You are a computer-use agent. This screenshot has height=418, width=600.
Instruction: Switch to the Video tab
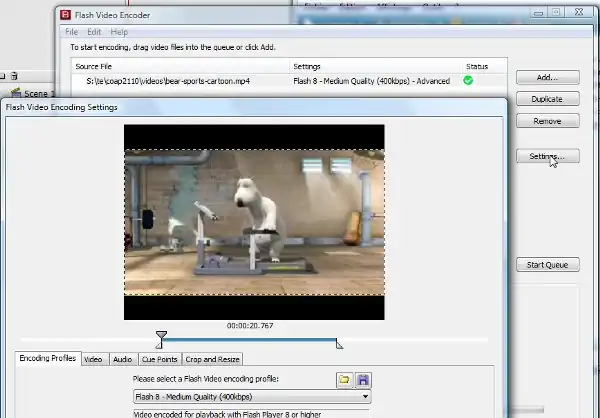tap(93, 359)
